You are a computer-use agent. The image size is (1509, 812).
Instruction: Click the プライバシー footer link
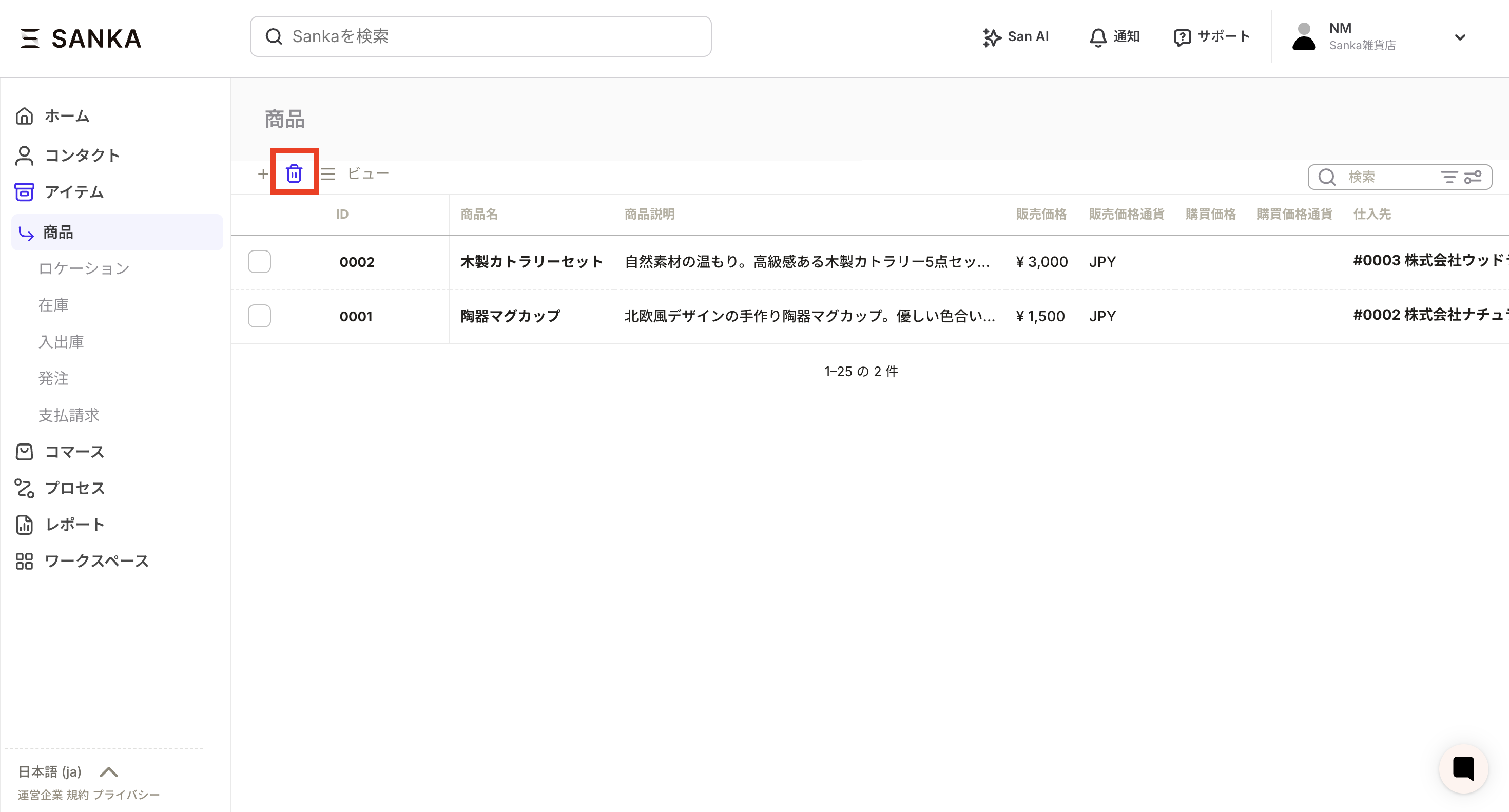tap(126, 795)
